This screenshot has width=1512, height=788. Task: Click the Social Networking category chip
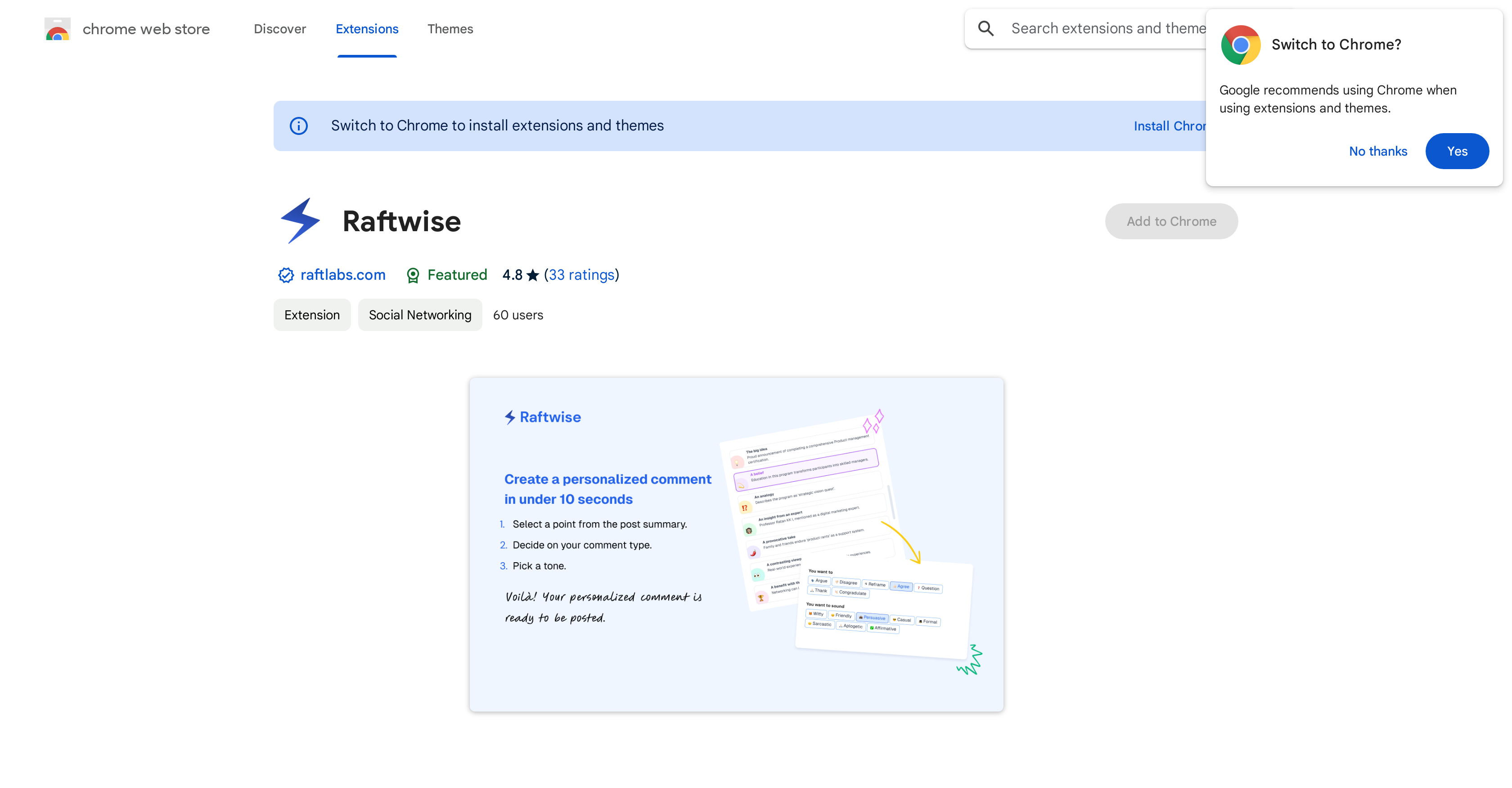[x=420, y=314]
